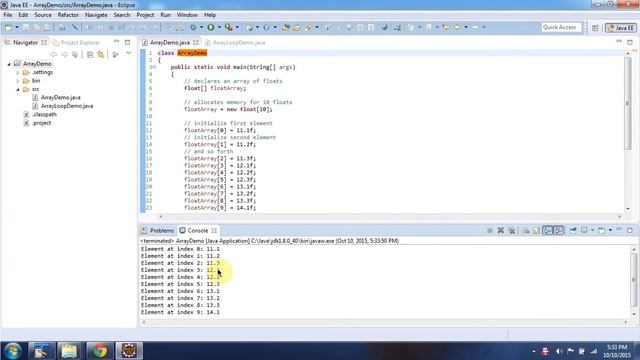The image size is (640, 360).
Task: Expand the .settings folder
Action: point(18,73)
